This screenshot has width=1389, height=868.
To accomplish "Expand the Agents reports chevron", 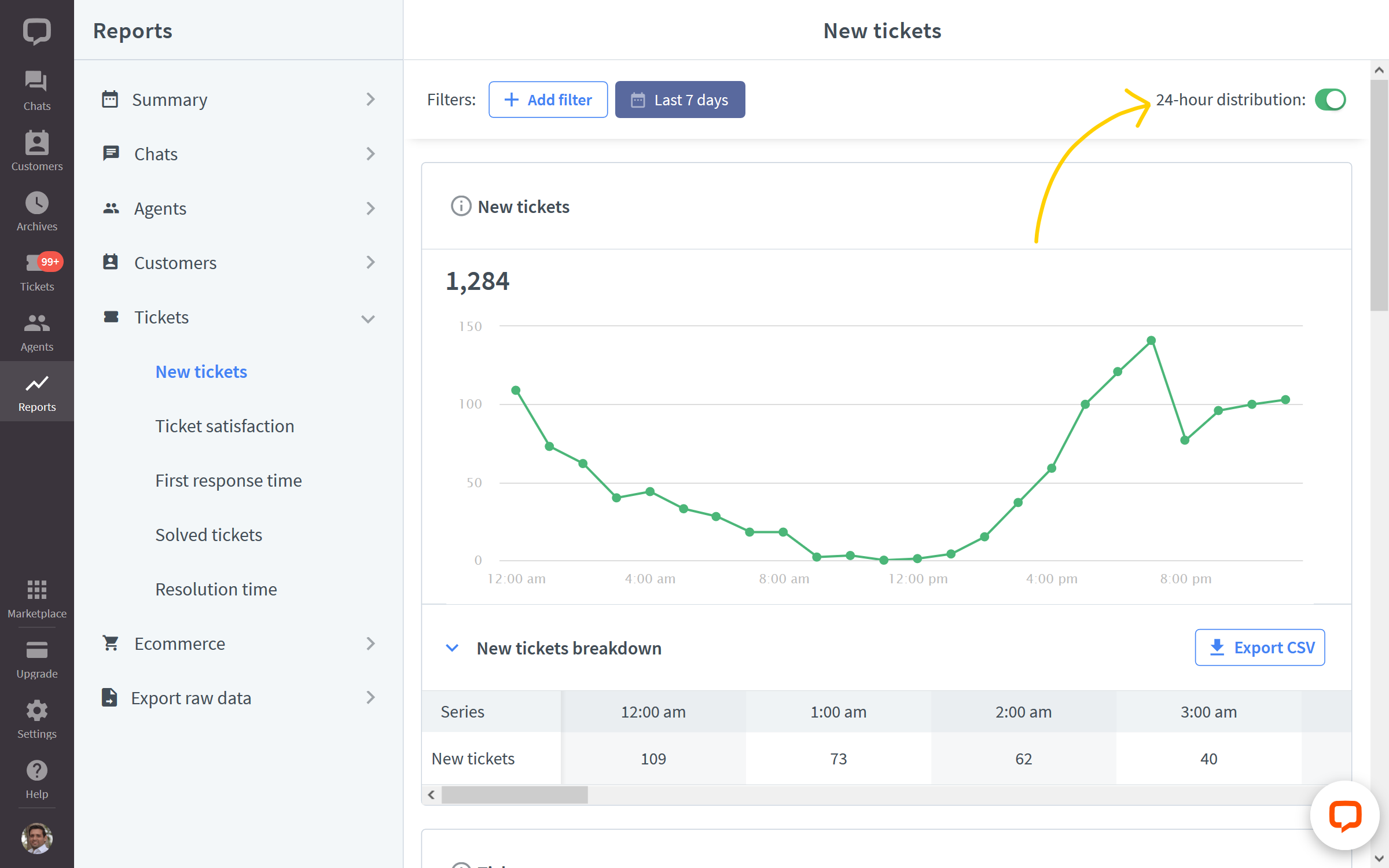I will tap(371, 208).
